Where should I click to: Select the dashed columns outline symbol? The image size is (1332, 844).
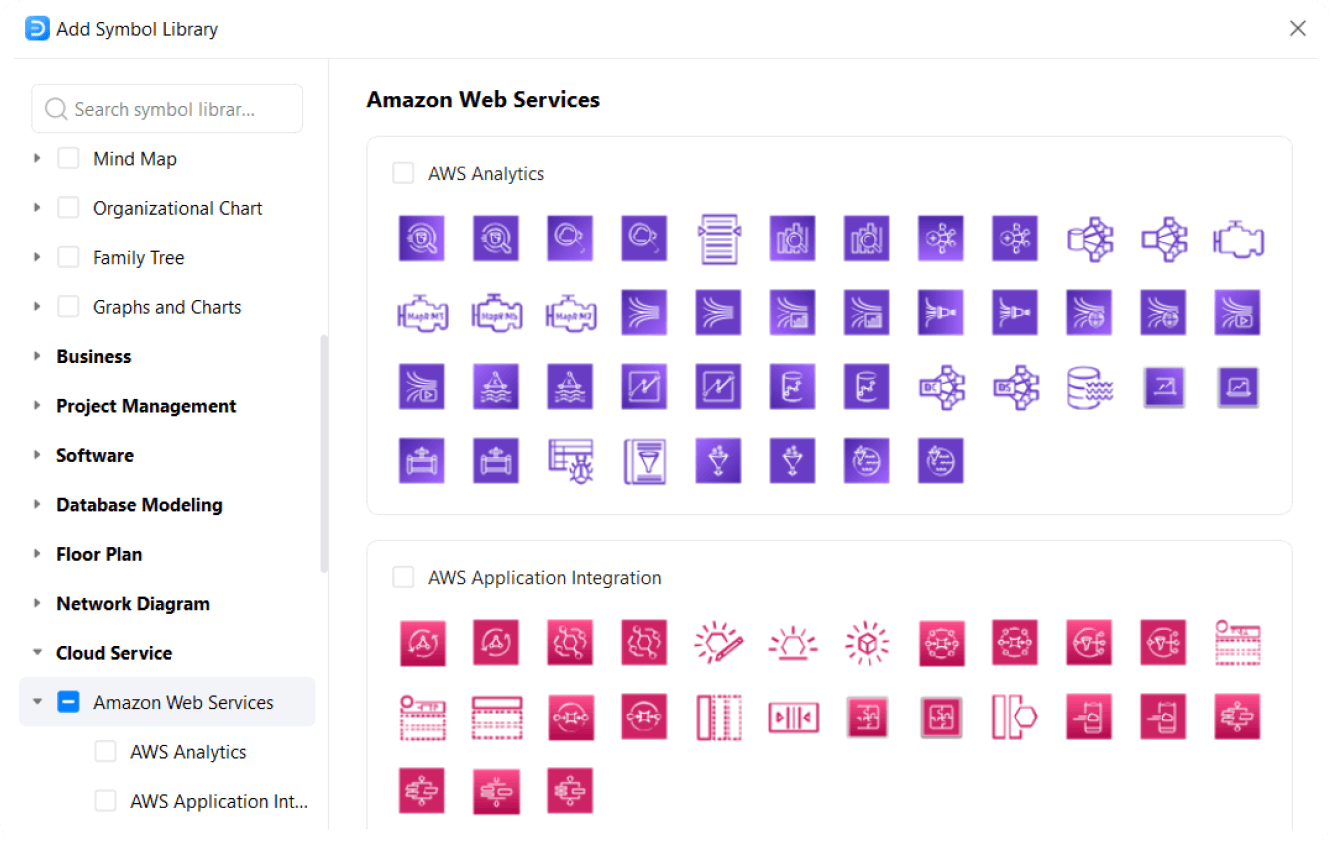(719, 717)
